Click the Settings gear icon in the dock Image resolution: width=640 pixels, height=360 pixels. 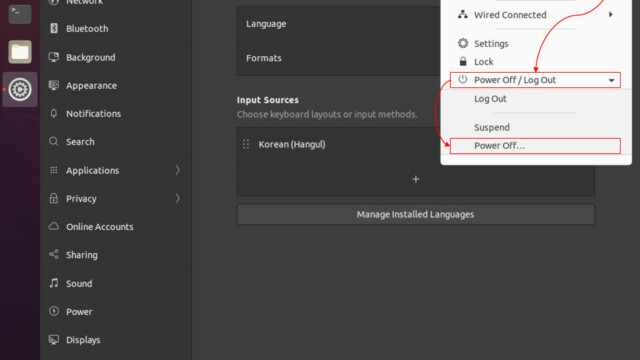click(x=20, y=89)
